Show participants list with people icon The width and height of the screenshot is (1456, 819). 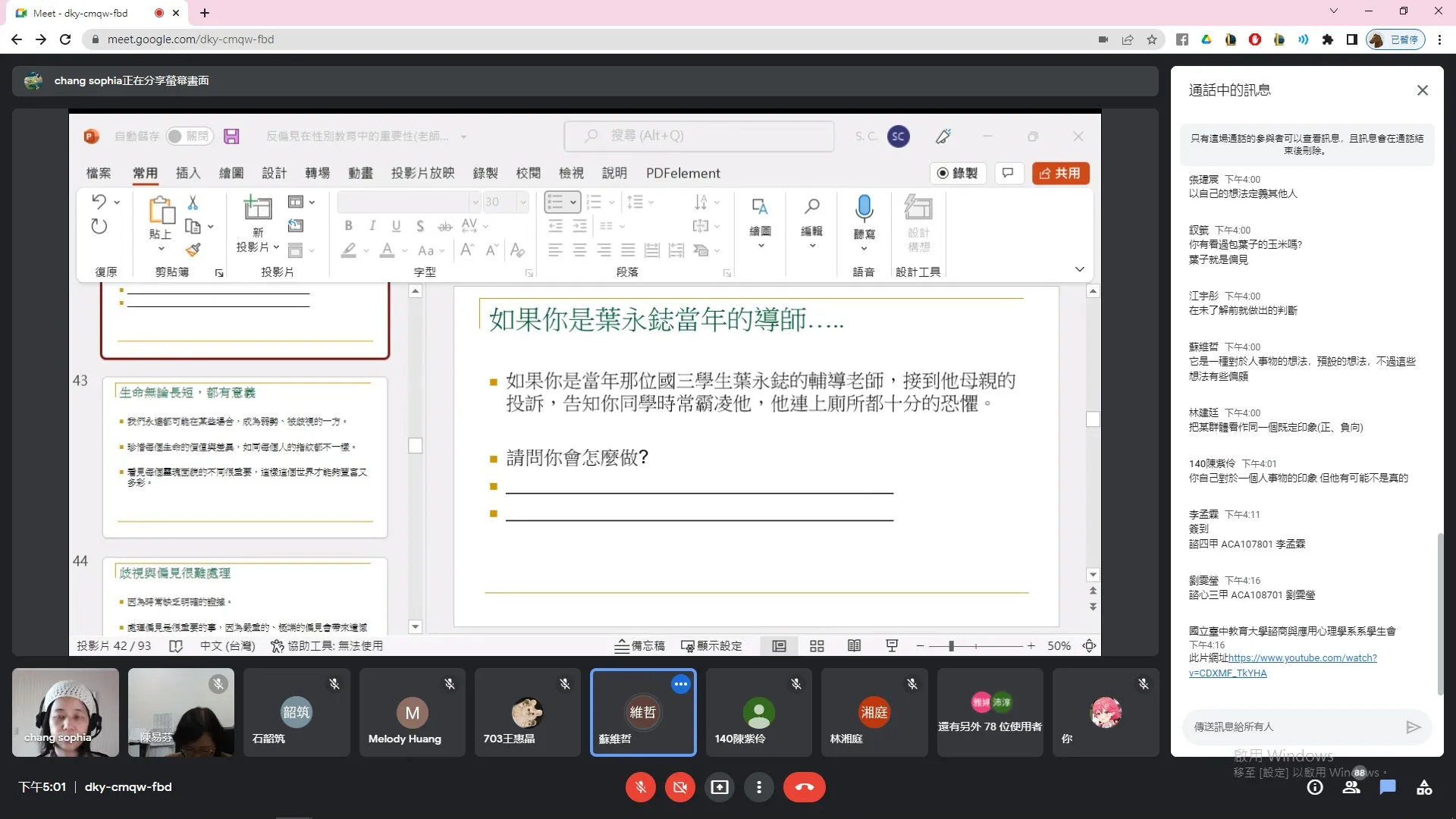click(x=1351, y=787)
